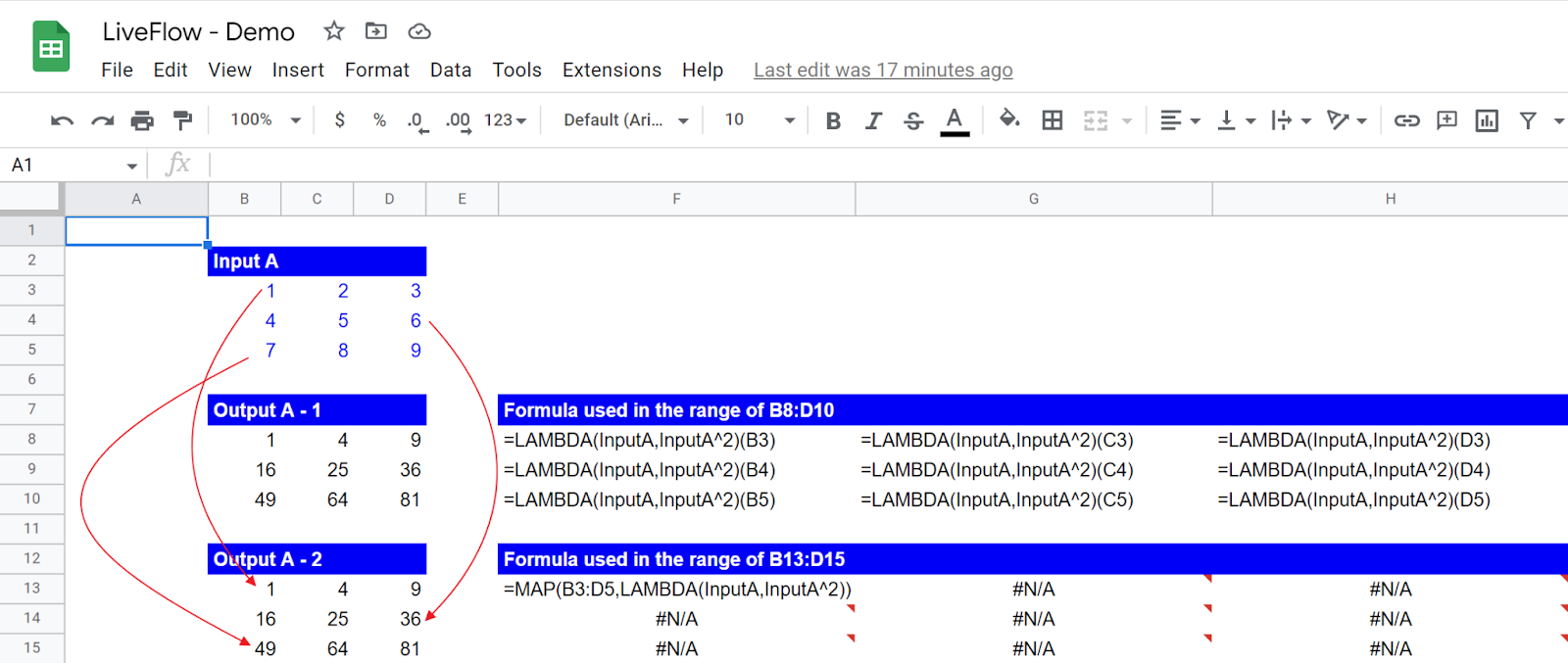
Task: Expand merge cells options arrow
Action: [1127, 121]
